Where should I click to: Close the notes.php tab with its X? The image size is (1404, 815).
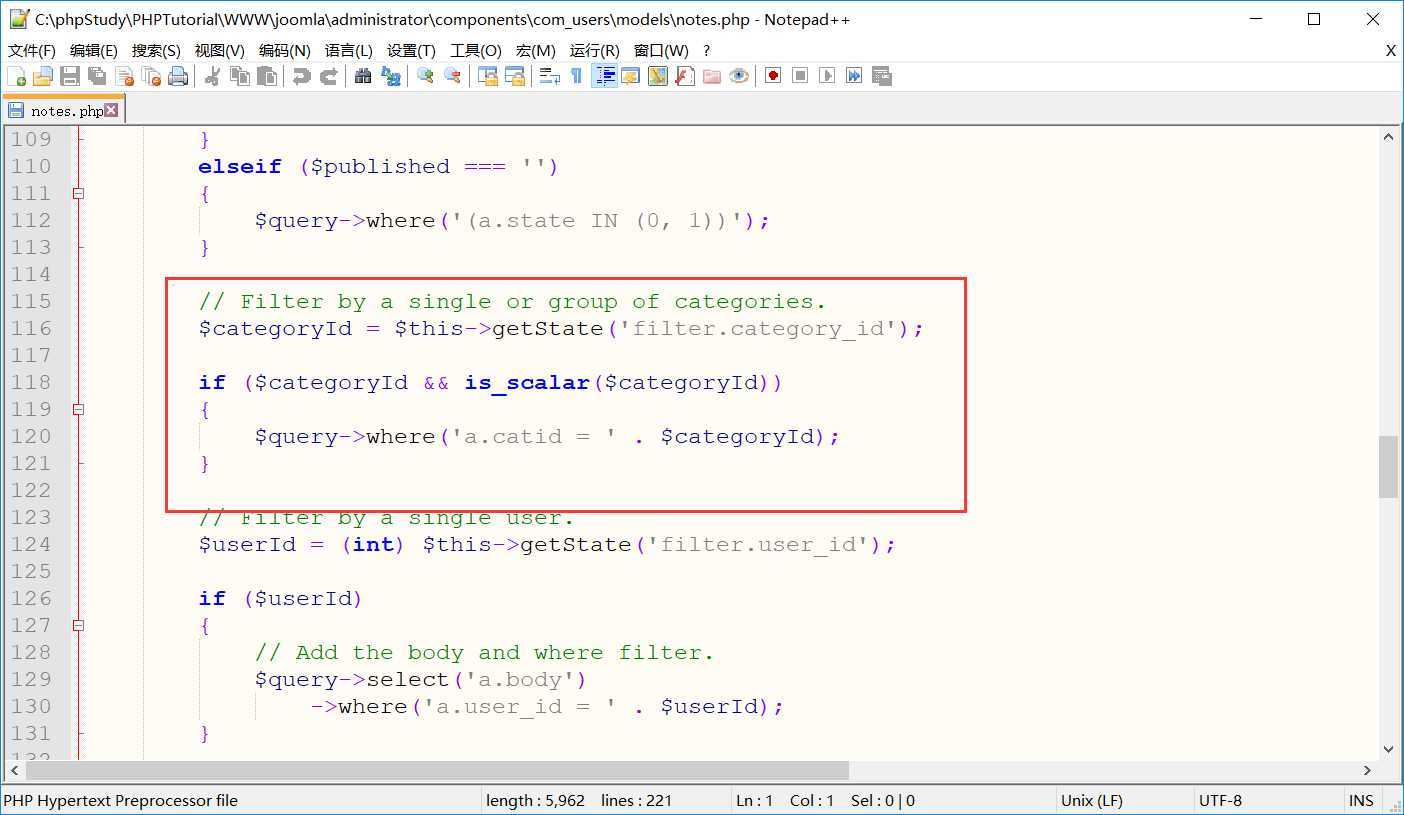pyautogui.click(x=111, y=110)
